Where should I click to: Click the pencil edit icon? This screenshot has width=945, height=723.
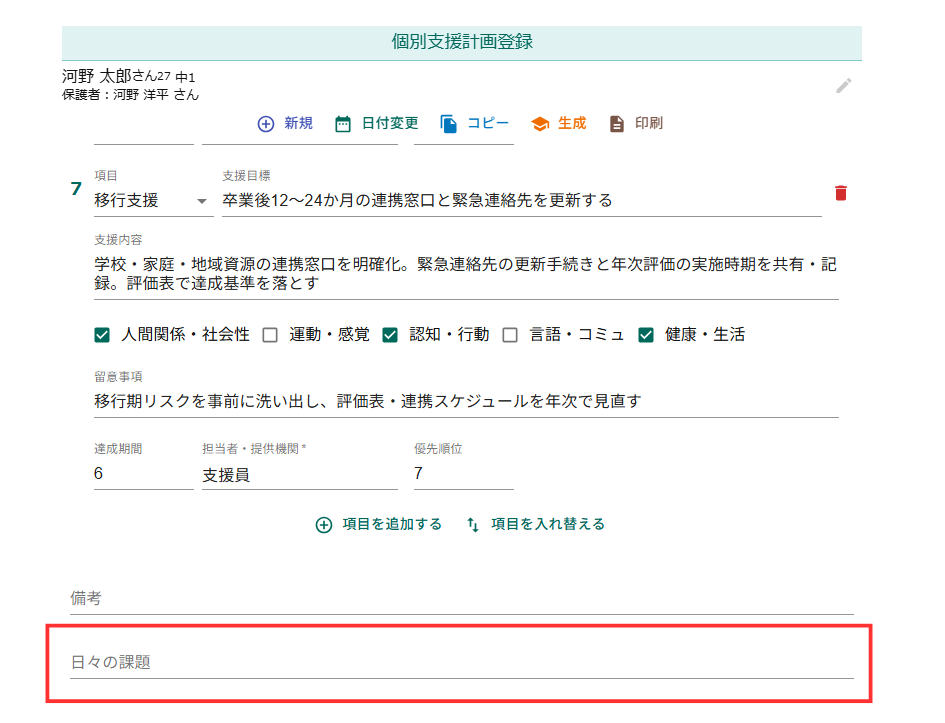(844, 86)
